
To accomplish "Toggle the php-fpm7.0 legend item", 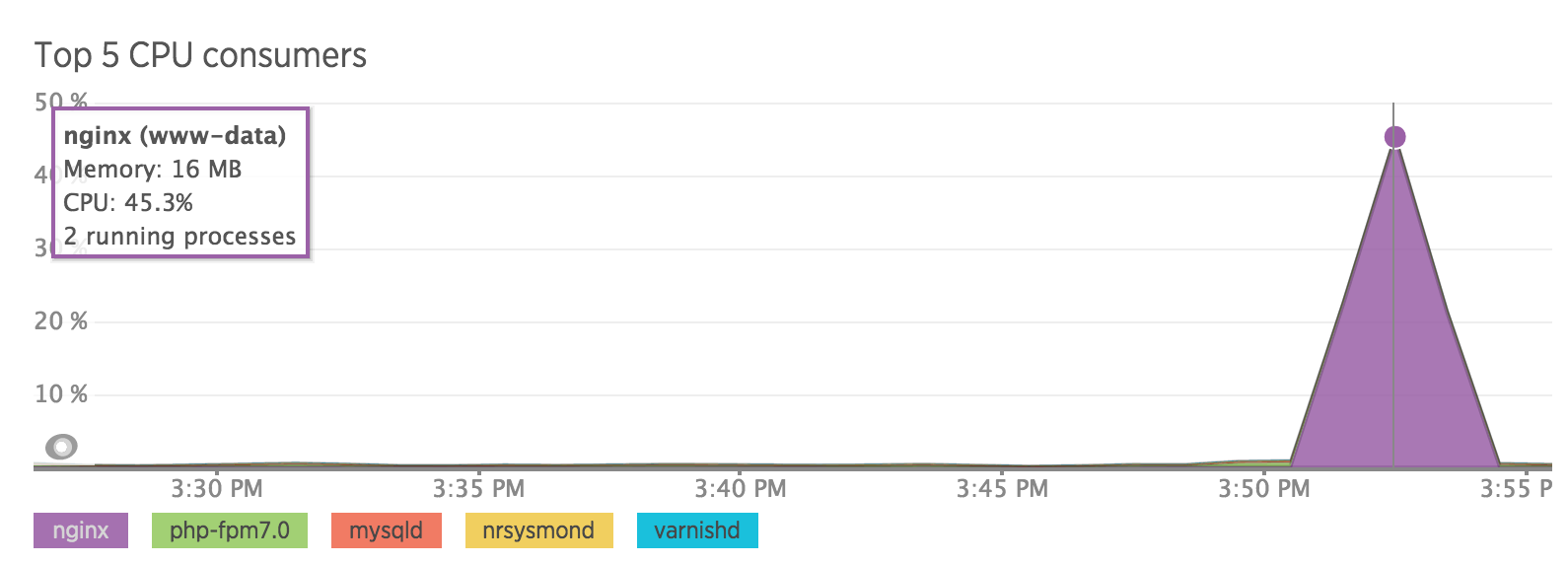I will pos(230,530).
